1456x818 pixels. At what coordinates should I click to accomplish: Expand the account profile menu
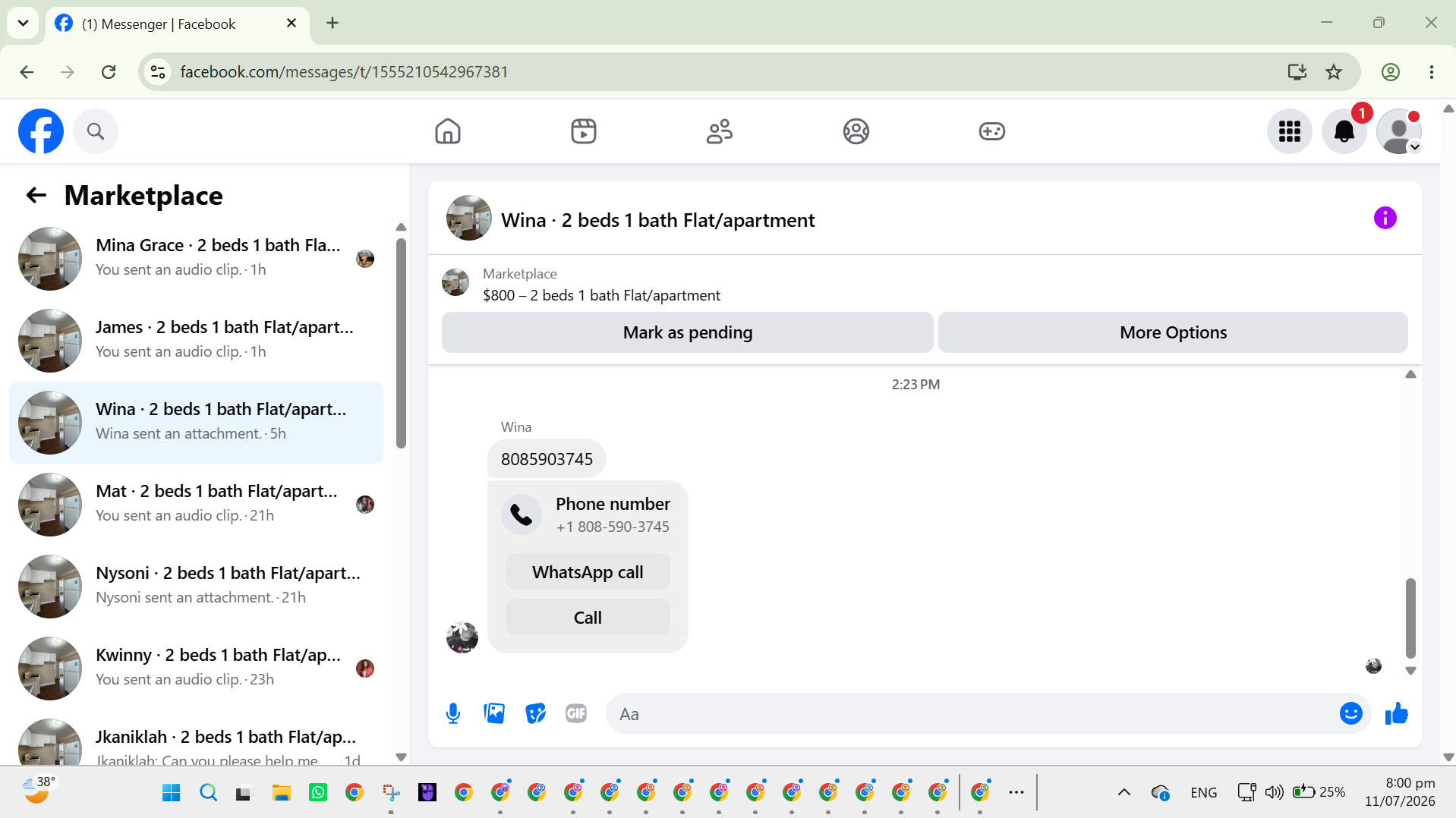1399,131
